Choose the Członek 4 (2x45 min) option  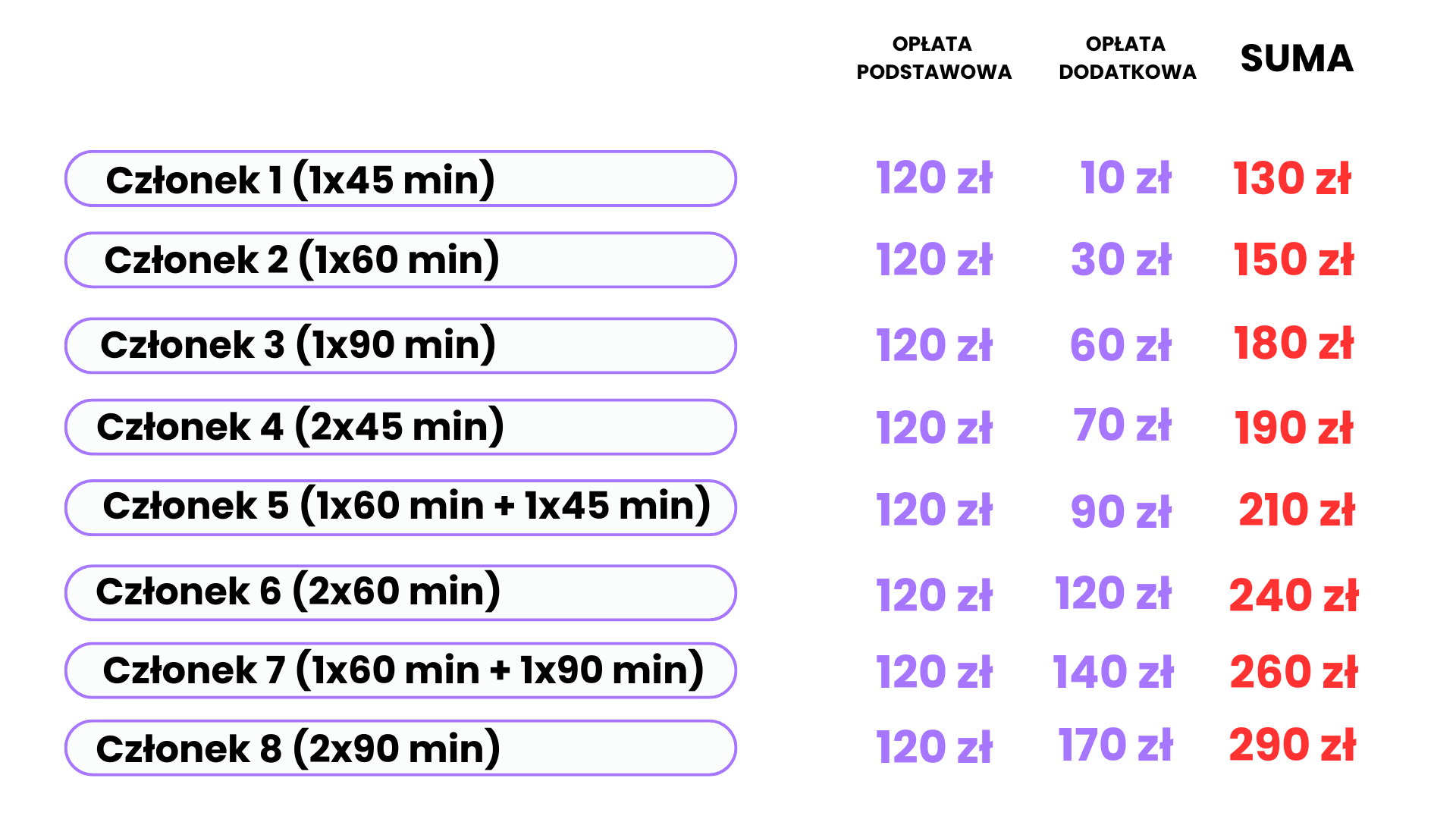tap(400, 427)
